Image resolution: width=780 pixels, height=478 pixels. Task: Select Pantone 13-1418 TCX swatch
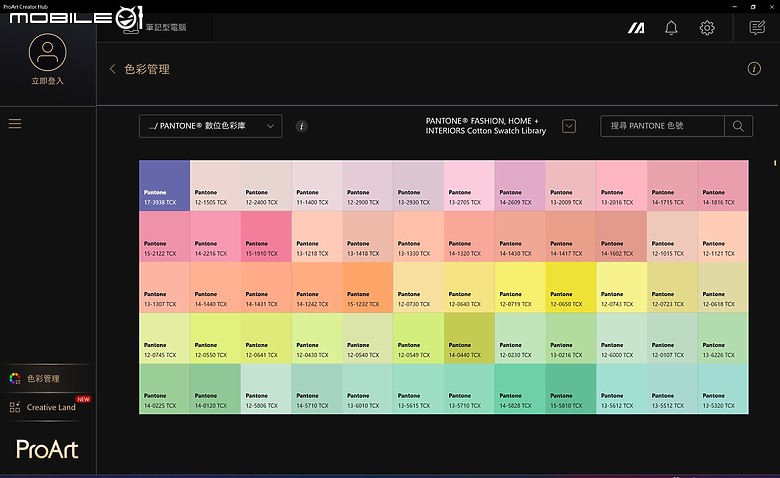(x=368, y=236)
